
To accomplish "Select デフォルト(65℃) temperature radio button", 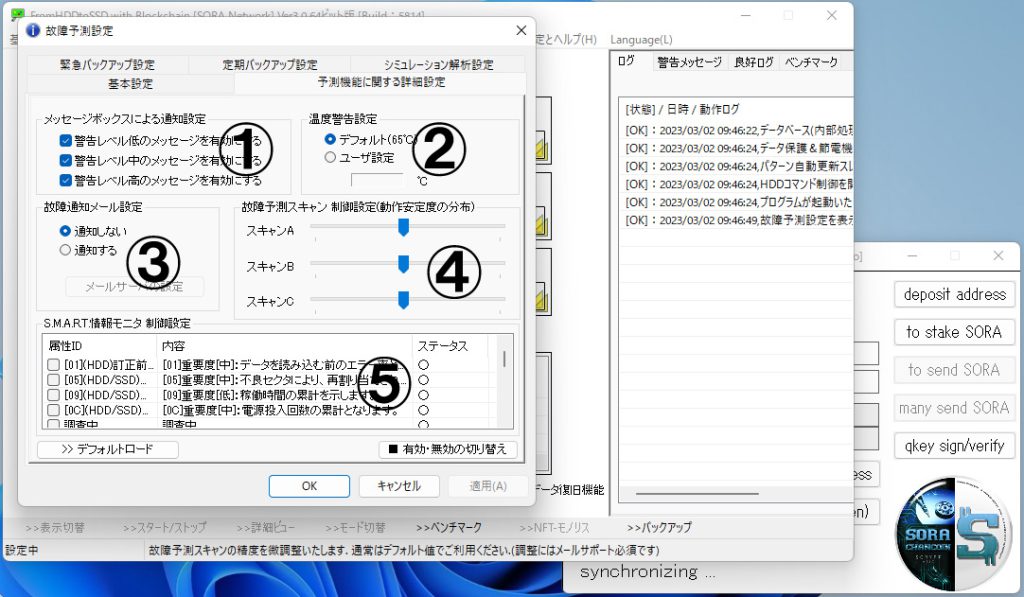I will (330, 139).
